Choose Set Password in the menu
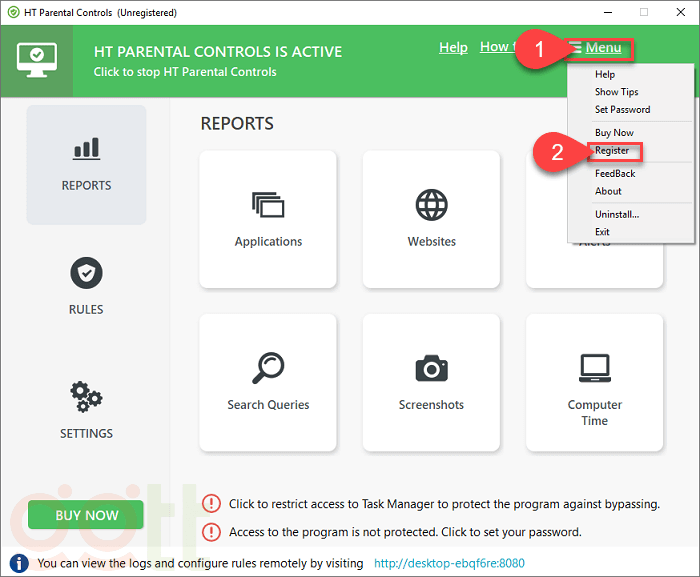 [622, 110]
